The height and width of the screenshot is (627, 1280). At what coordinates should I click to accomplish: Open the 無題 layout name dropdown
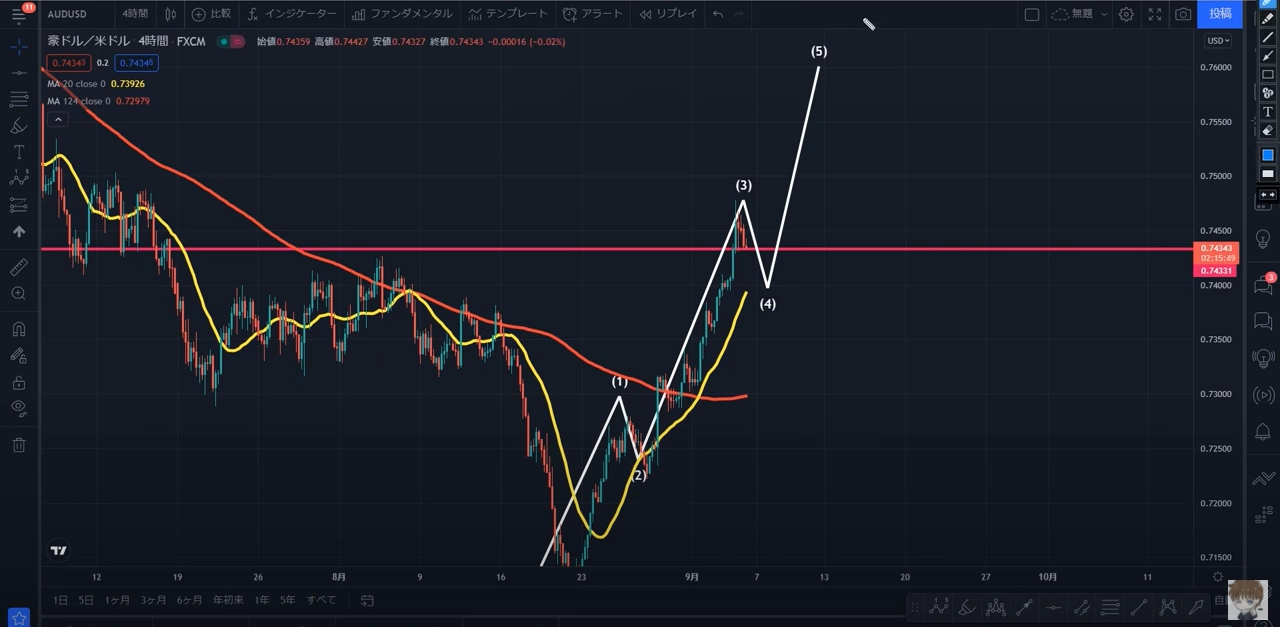point(1080,14)
